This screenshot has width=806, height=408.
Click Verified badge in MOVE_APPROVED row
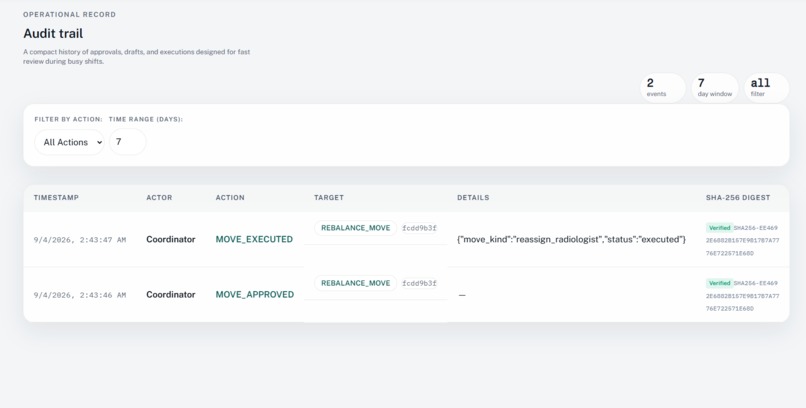[x=719, y=283]
